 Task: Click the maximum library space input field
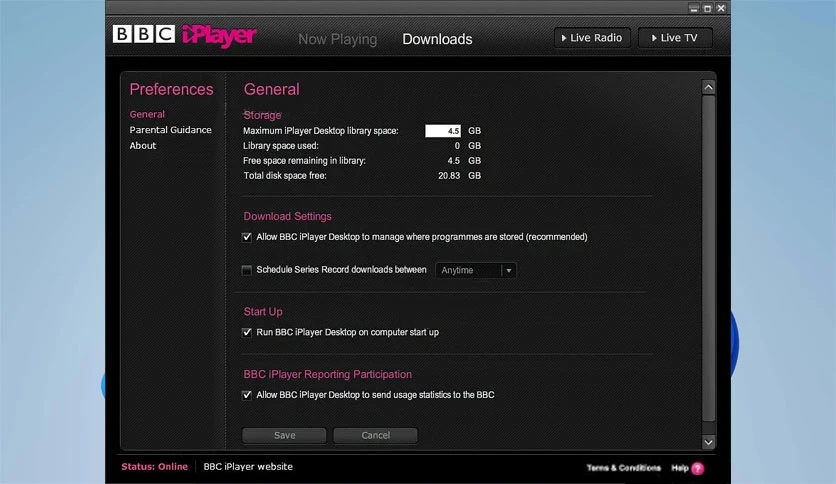pyautogui.click(x=443, y=131)
